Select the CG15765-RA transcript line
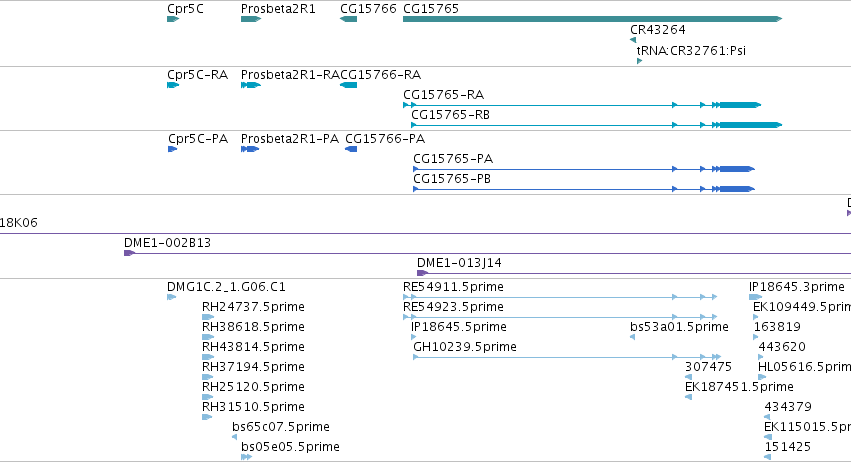The image size is (851, 462). tap(582, 105)
